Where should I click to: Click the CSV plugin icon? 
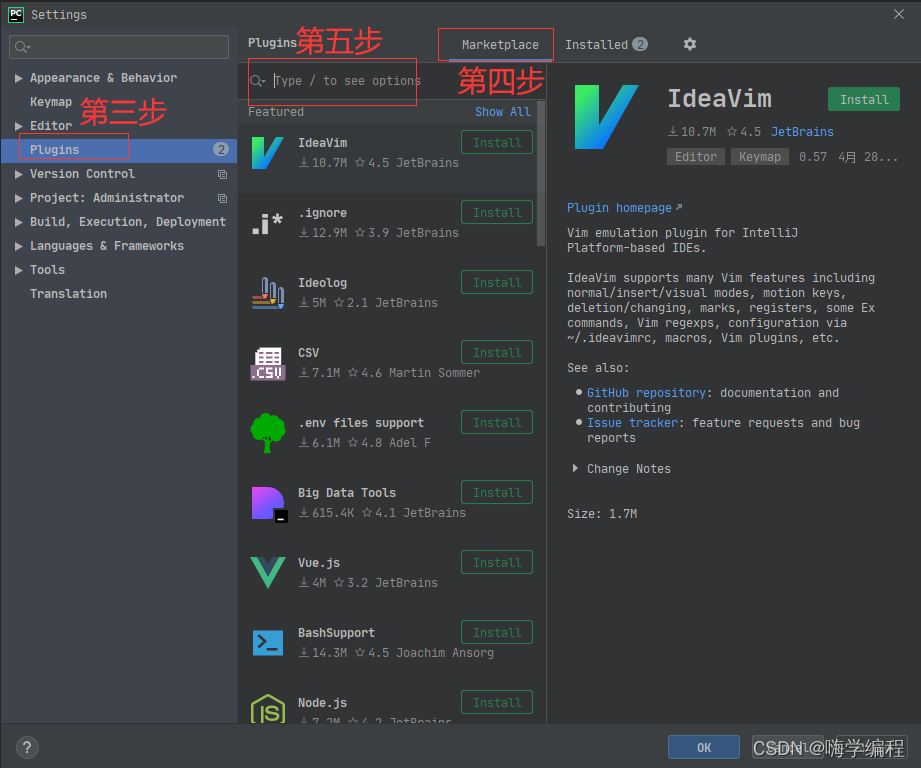click(268, 363)
